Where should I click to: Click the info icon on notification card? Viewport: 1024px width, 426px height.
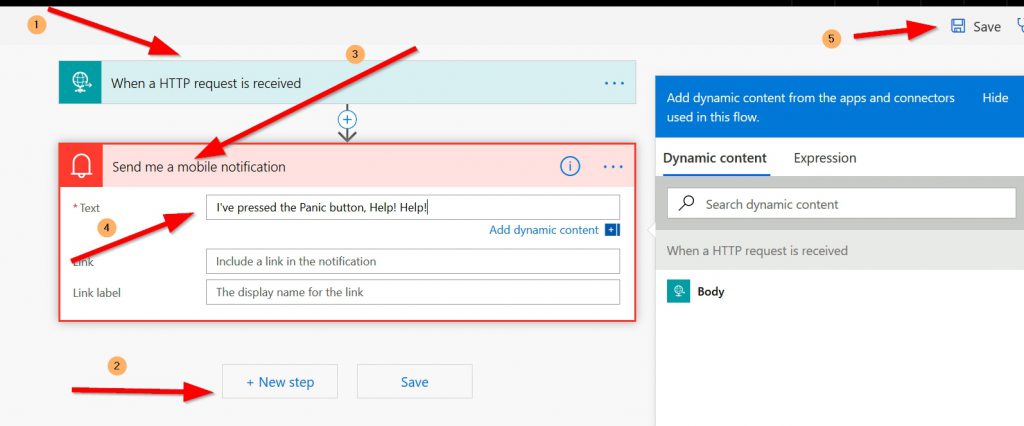coord(570,166)
